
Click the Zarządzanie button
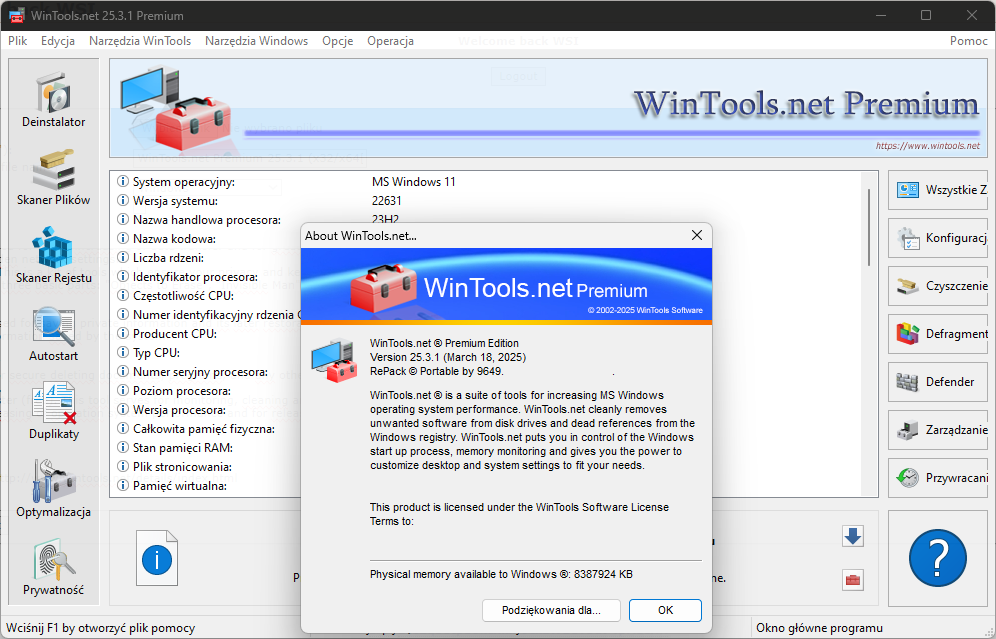938,430
